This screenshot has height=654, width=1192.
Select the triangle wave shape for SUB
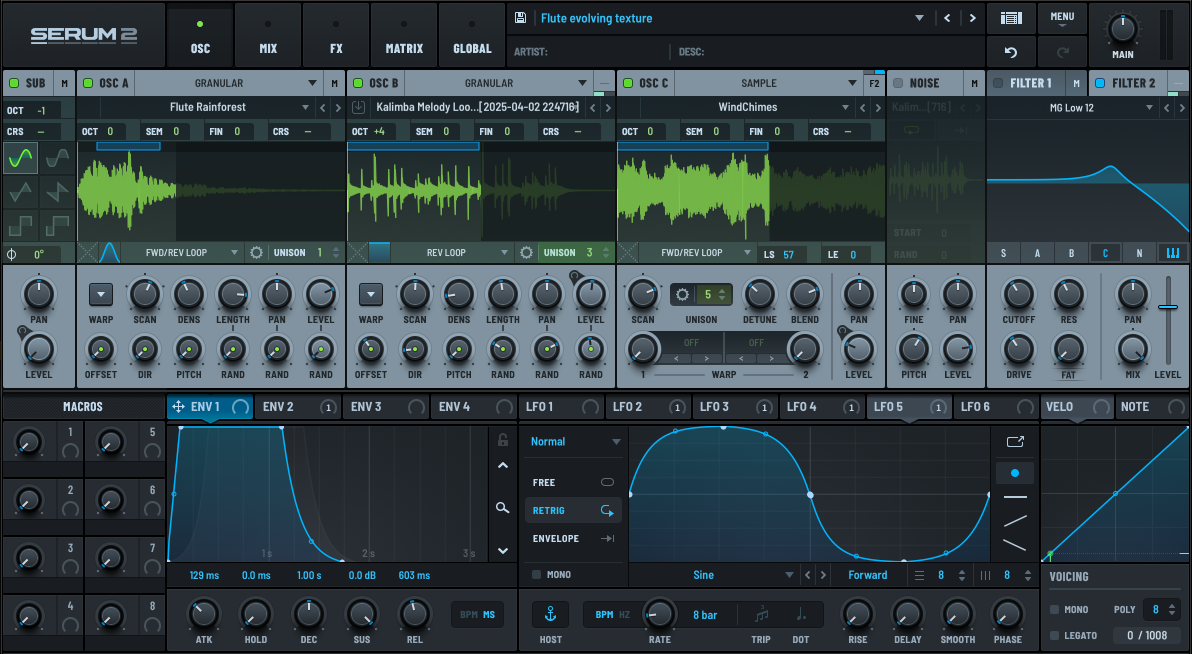[x=21, y=192]
